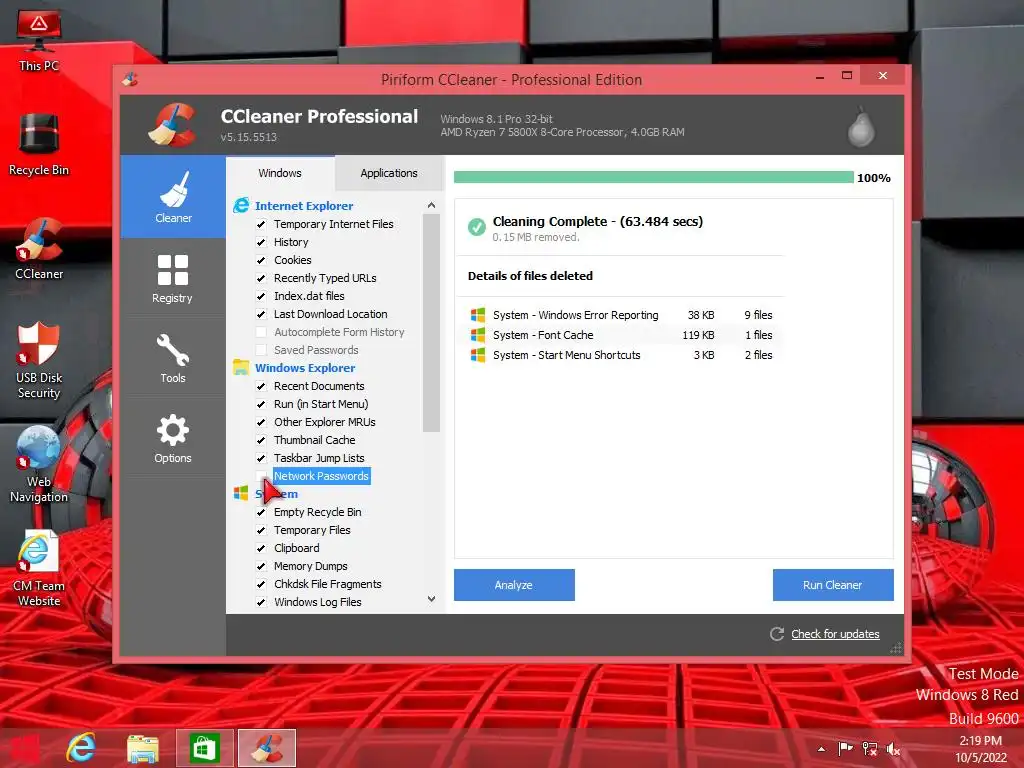Click the Action Center flag tray icon
This screenshot has height=768, width=1024.
(845, 749)
